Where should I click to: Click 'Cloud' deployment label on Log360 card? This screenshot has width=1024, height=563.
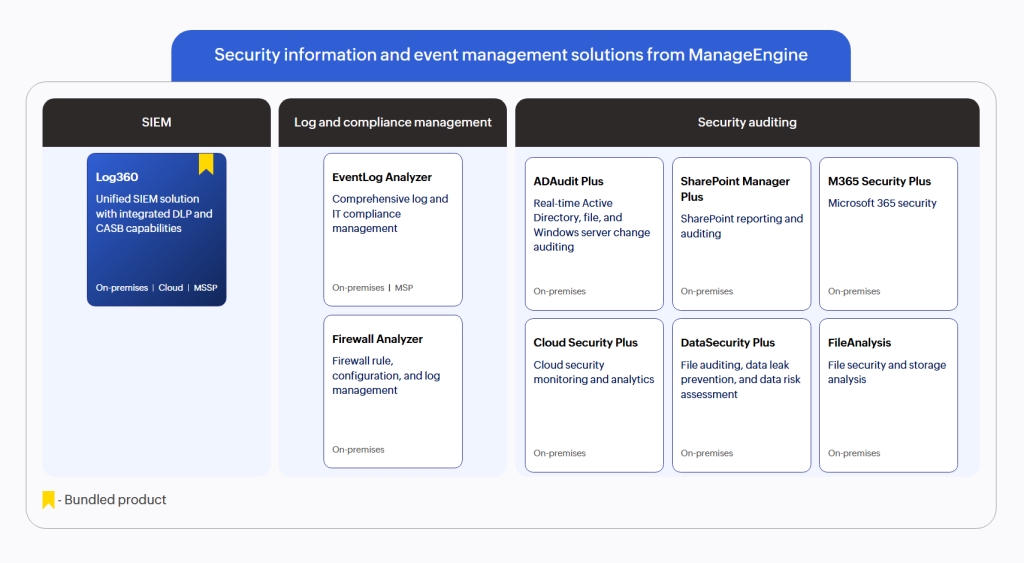click(x=170, y=287)
